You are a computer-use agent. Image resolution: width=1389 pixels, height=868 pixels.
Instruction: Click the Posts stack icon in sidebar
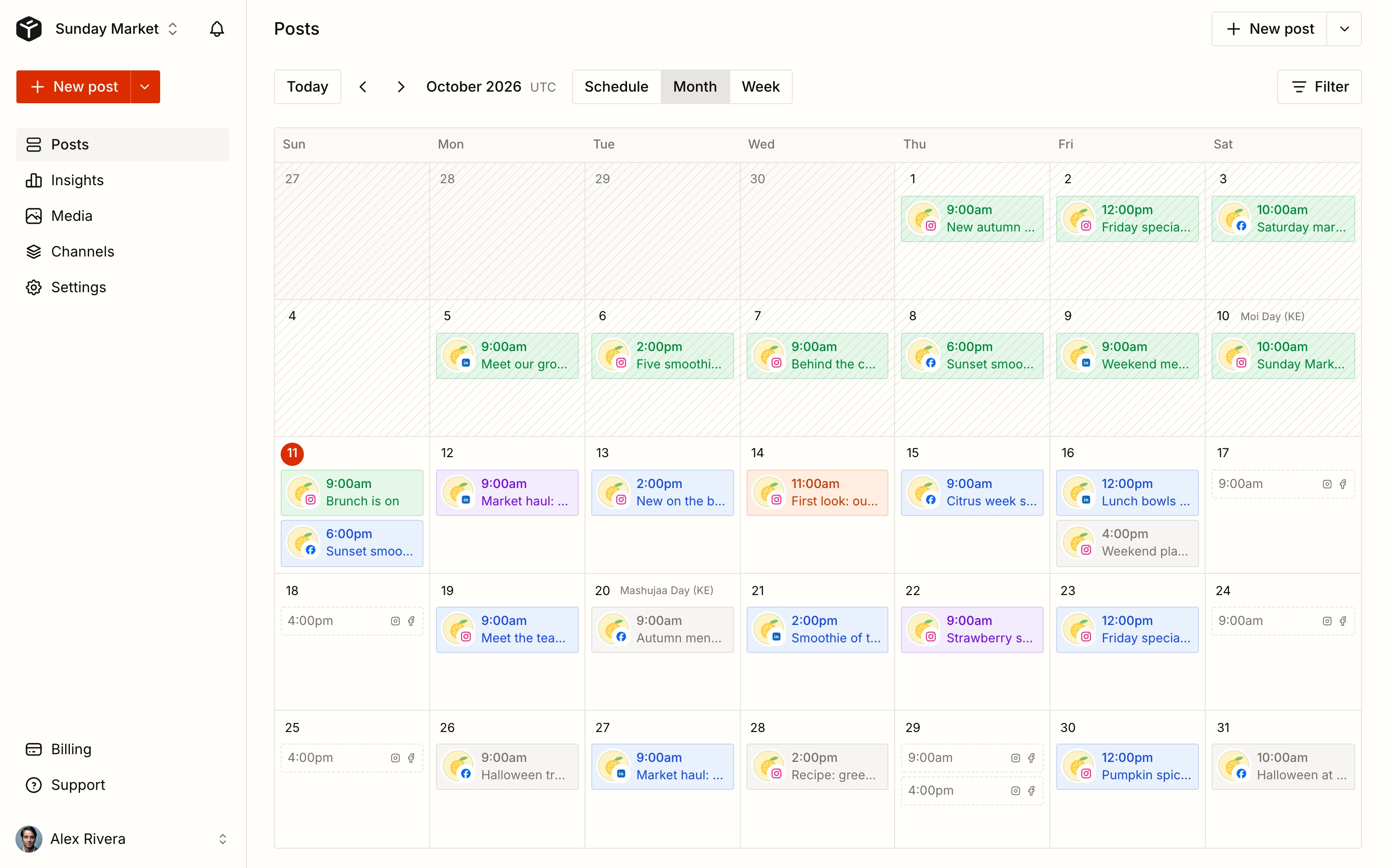coord(34,145)
